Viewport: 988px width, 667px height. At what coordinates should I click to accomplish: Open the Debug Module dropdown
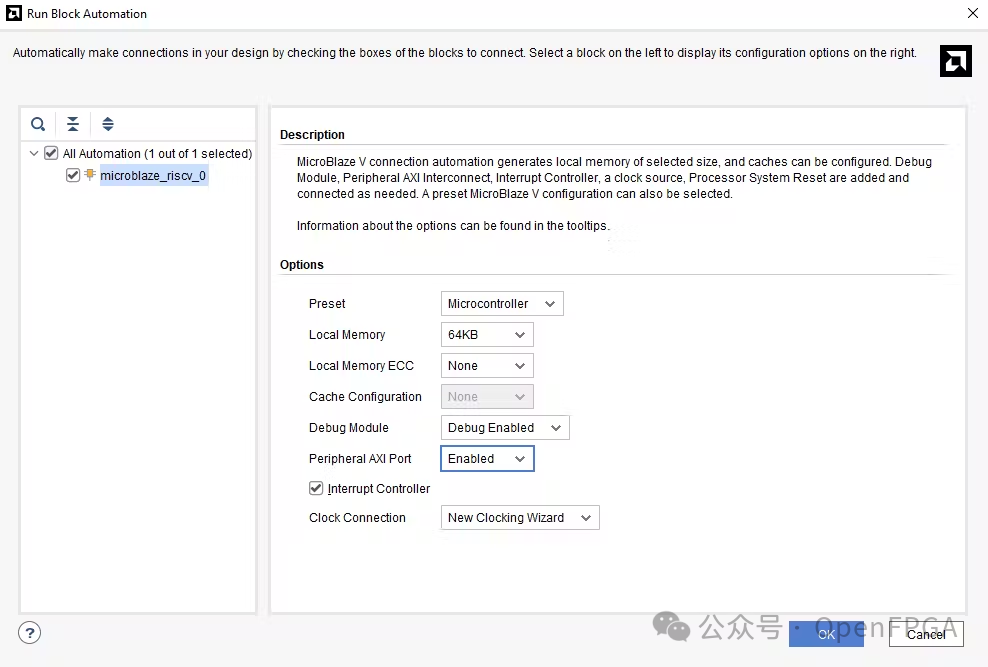[505, 428]
